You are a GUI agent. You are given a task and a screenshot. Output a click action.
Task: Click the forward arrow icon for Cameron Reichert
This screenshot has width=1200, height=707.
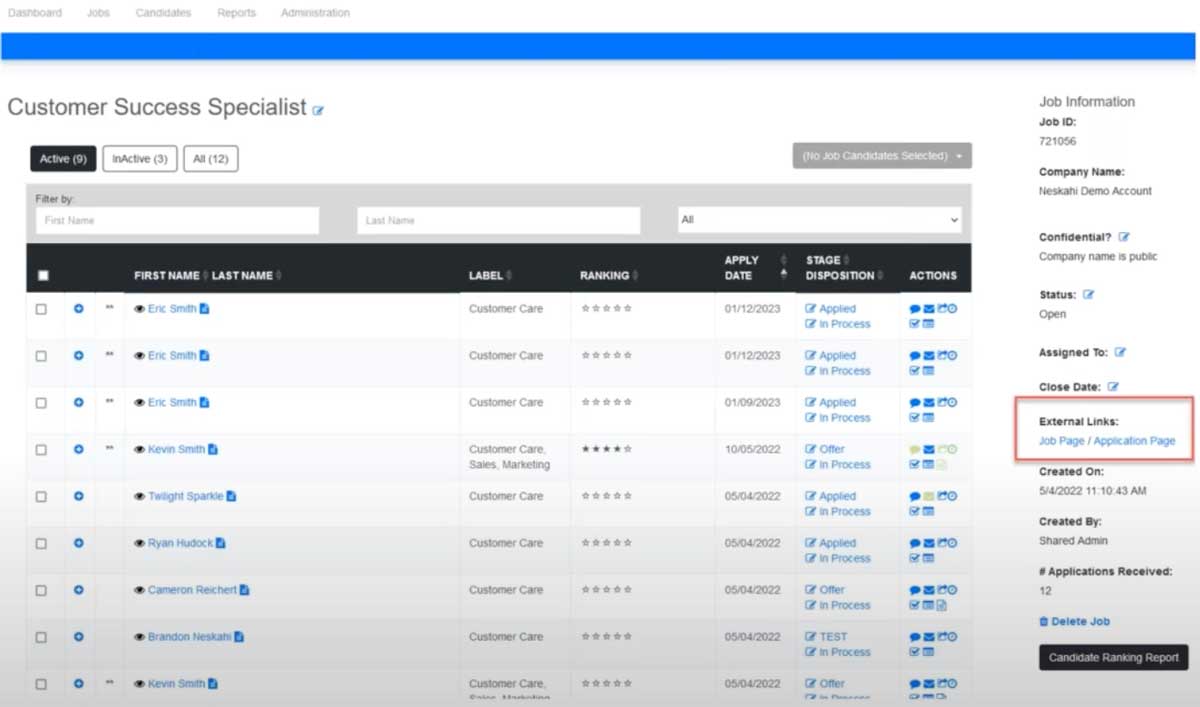click(x=942, y=589)
